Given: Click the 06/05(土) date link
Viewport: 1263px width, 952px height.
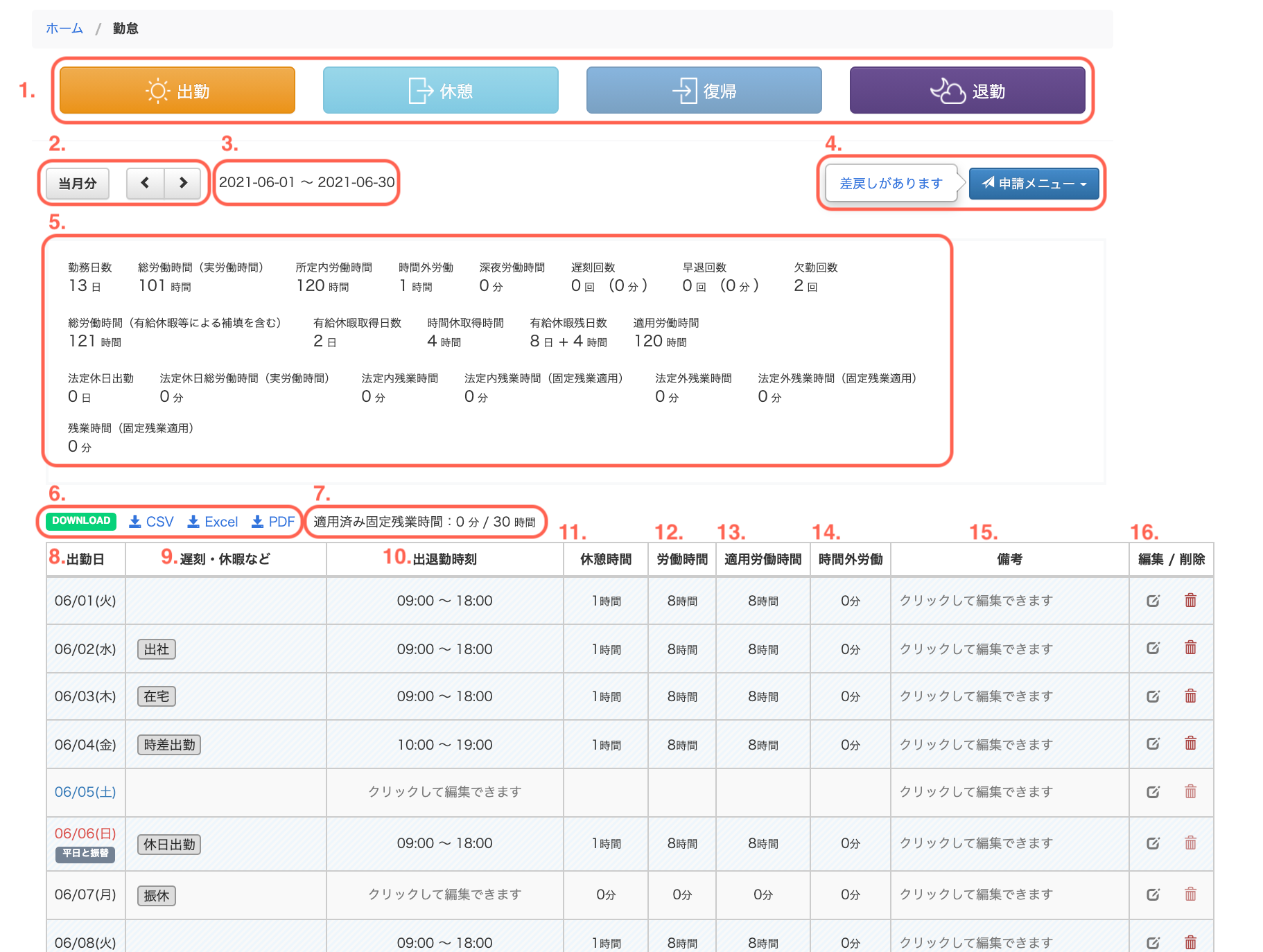Looking at the screenshot, I should click(x=85, y=792).
